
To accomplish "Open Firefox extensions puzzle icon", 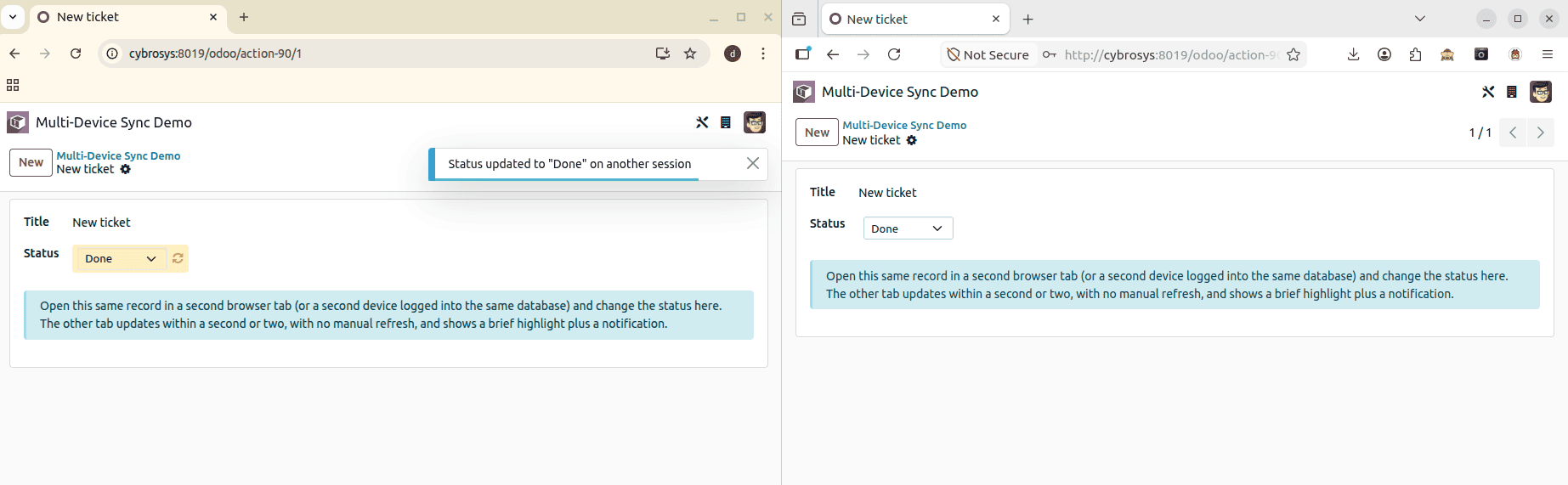I will coord(1415,54).
